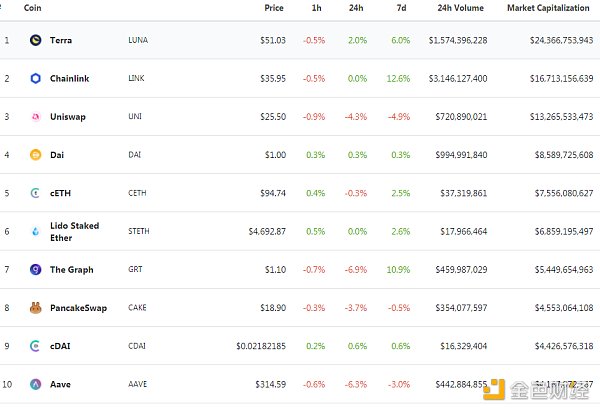Screen dimensions: 600x411
Task: Open the Lido Staked Ether link
Action: point(74,231)
